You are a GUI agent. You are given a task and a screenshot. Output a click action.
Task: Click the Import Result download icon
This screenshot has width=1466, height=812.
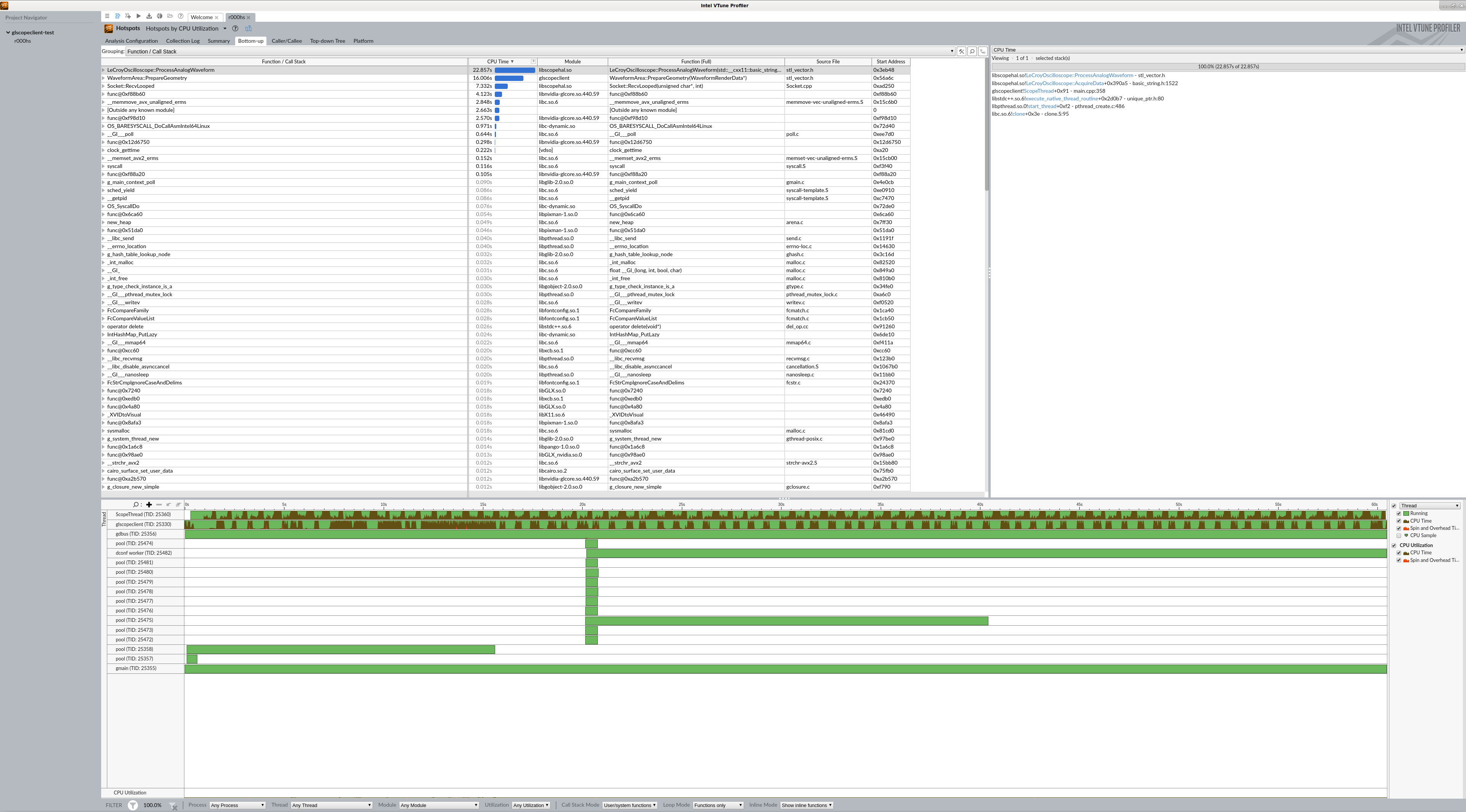pos(149,16)
